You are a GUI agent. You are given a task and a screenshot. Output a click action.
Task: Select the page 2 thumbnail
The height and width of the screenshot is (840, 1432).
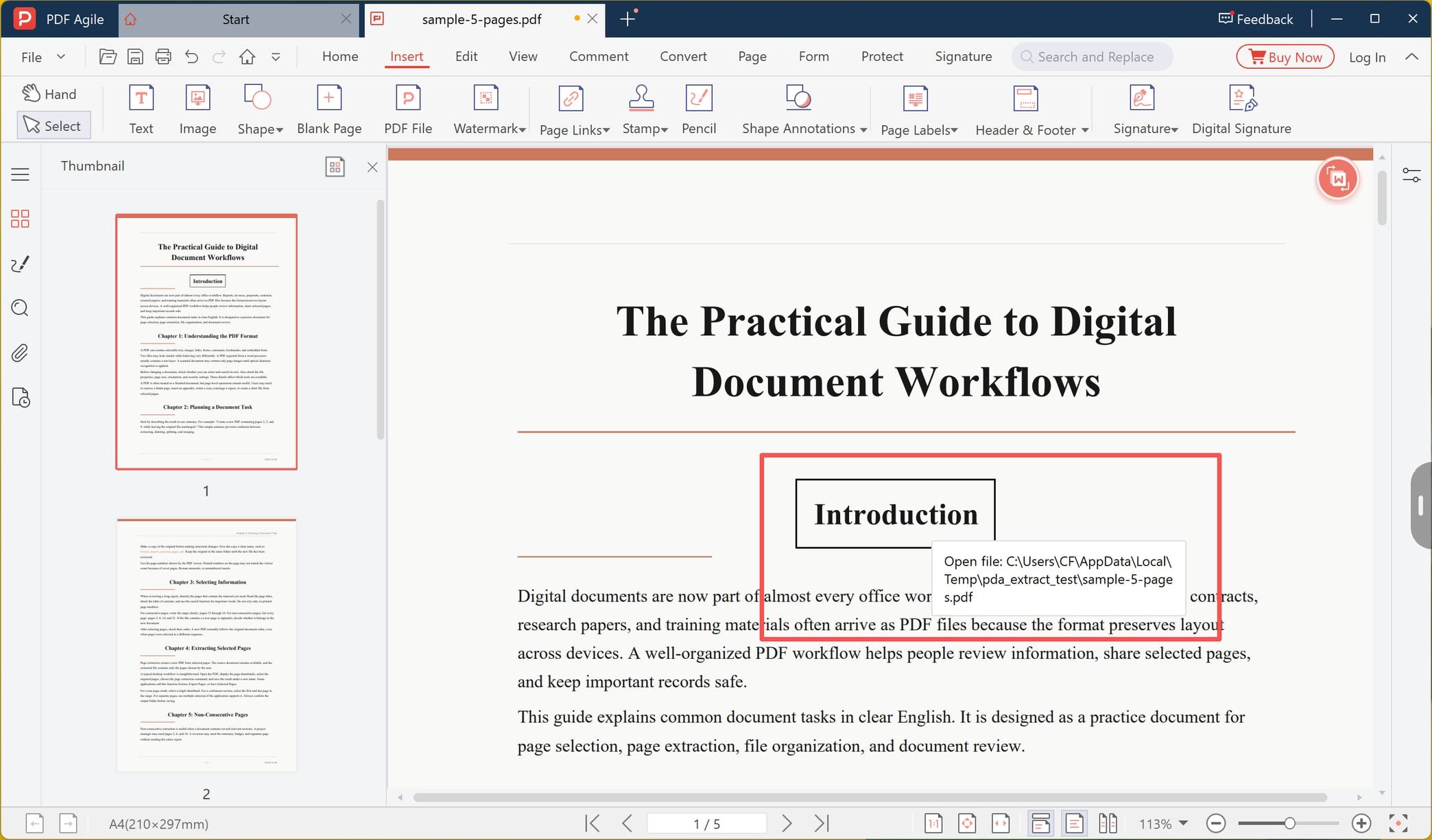click(x=206, y=645)
